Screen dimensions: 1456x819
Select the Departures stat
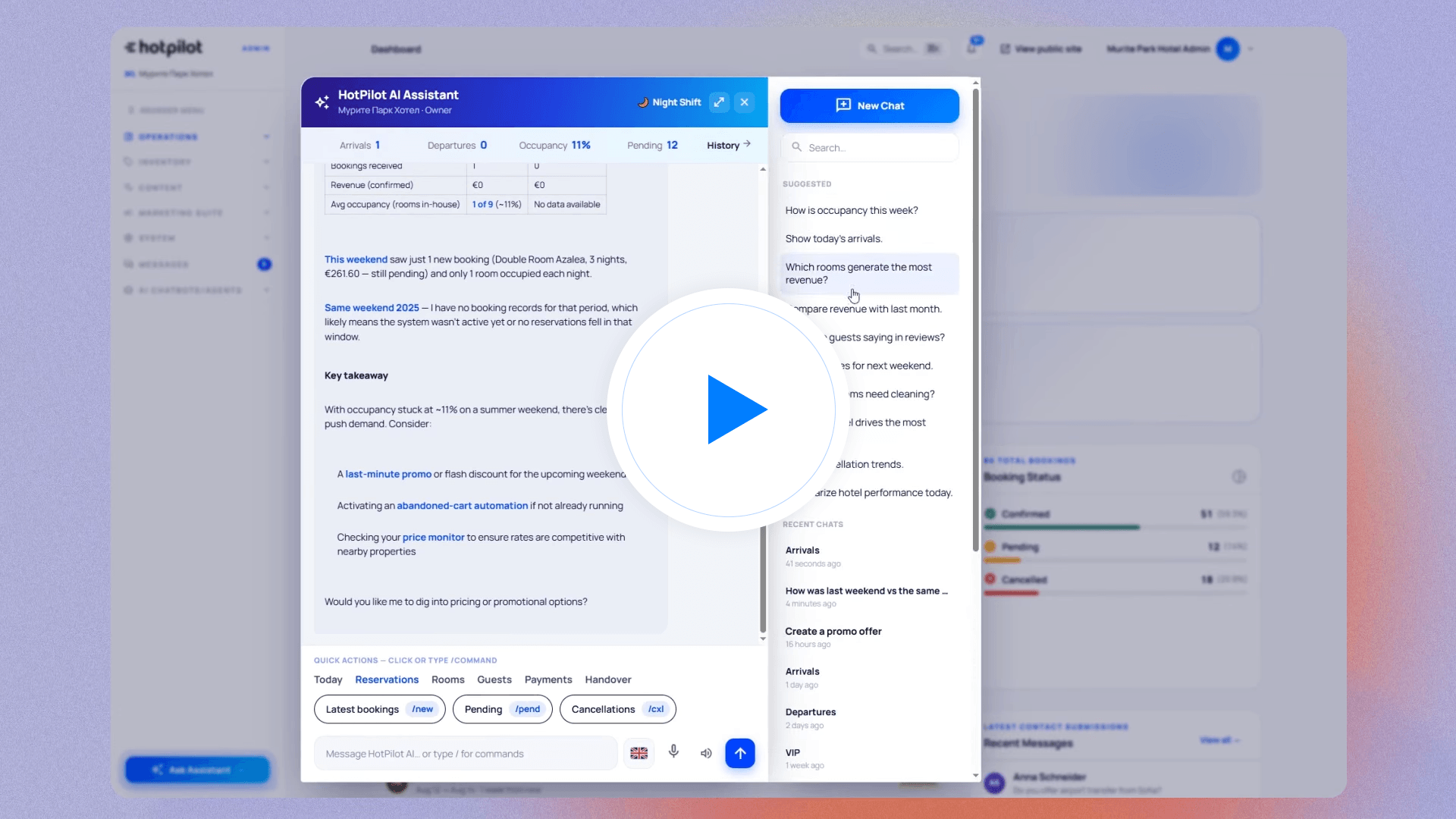click(x=457, y=145)
